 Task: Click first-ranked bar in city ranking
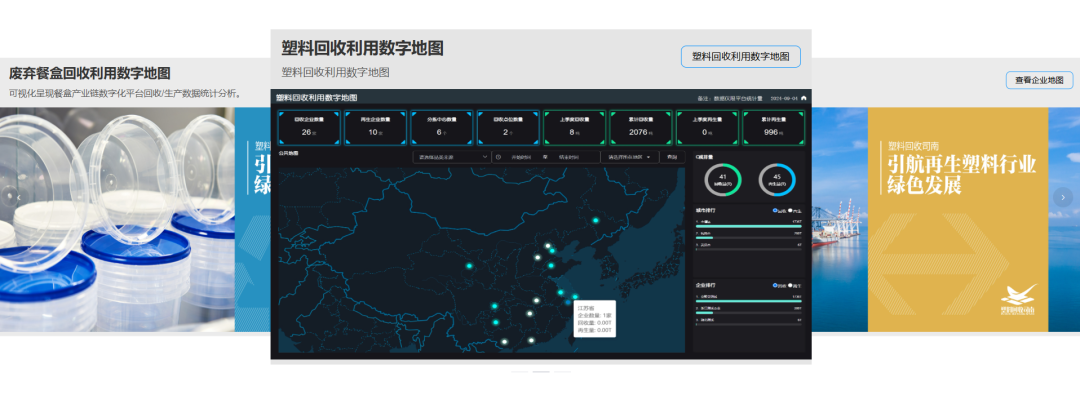pos(749,225)
